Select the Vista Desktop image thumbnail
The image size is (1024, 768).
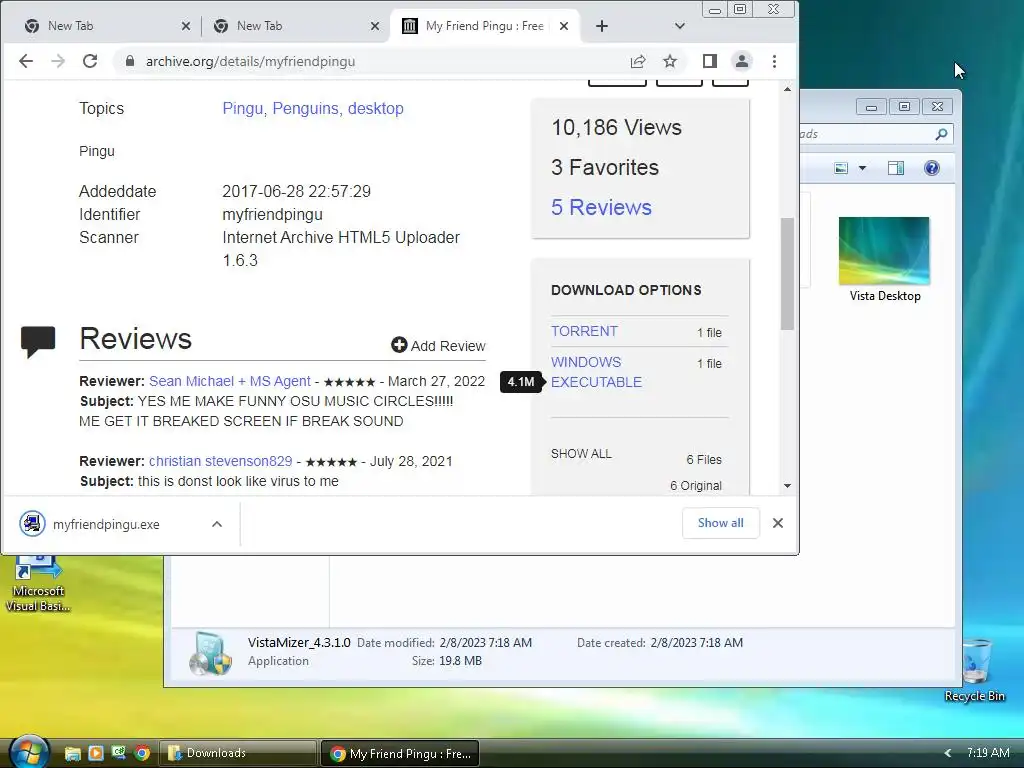(x=884, y=251)
